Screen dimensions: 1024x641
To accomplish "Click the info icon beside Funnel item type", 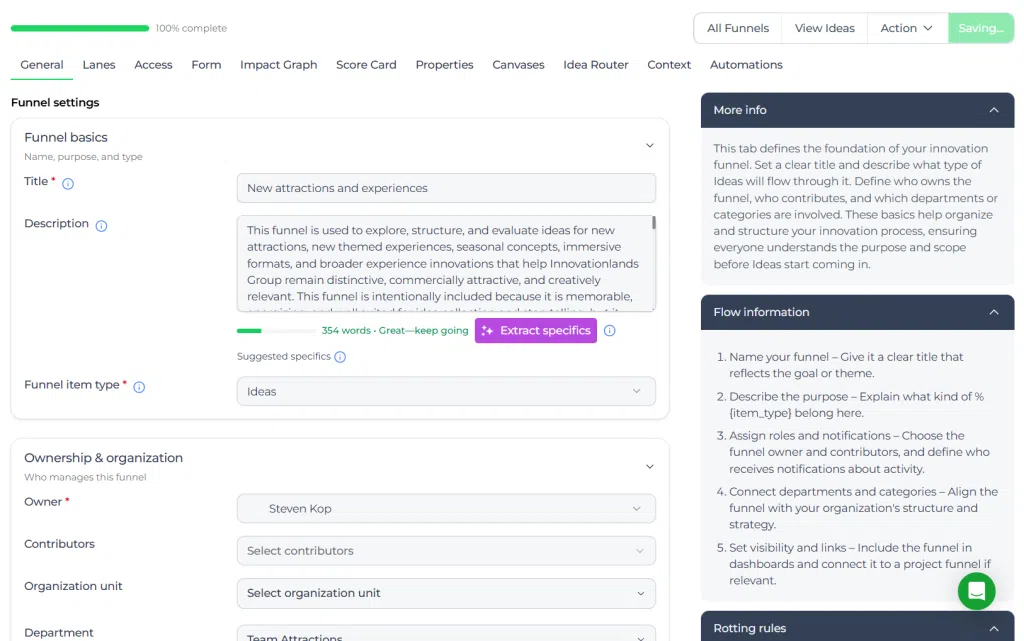I will (x=139, y=387).
